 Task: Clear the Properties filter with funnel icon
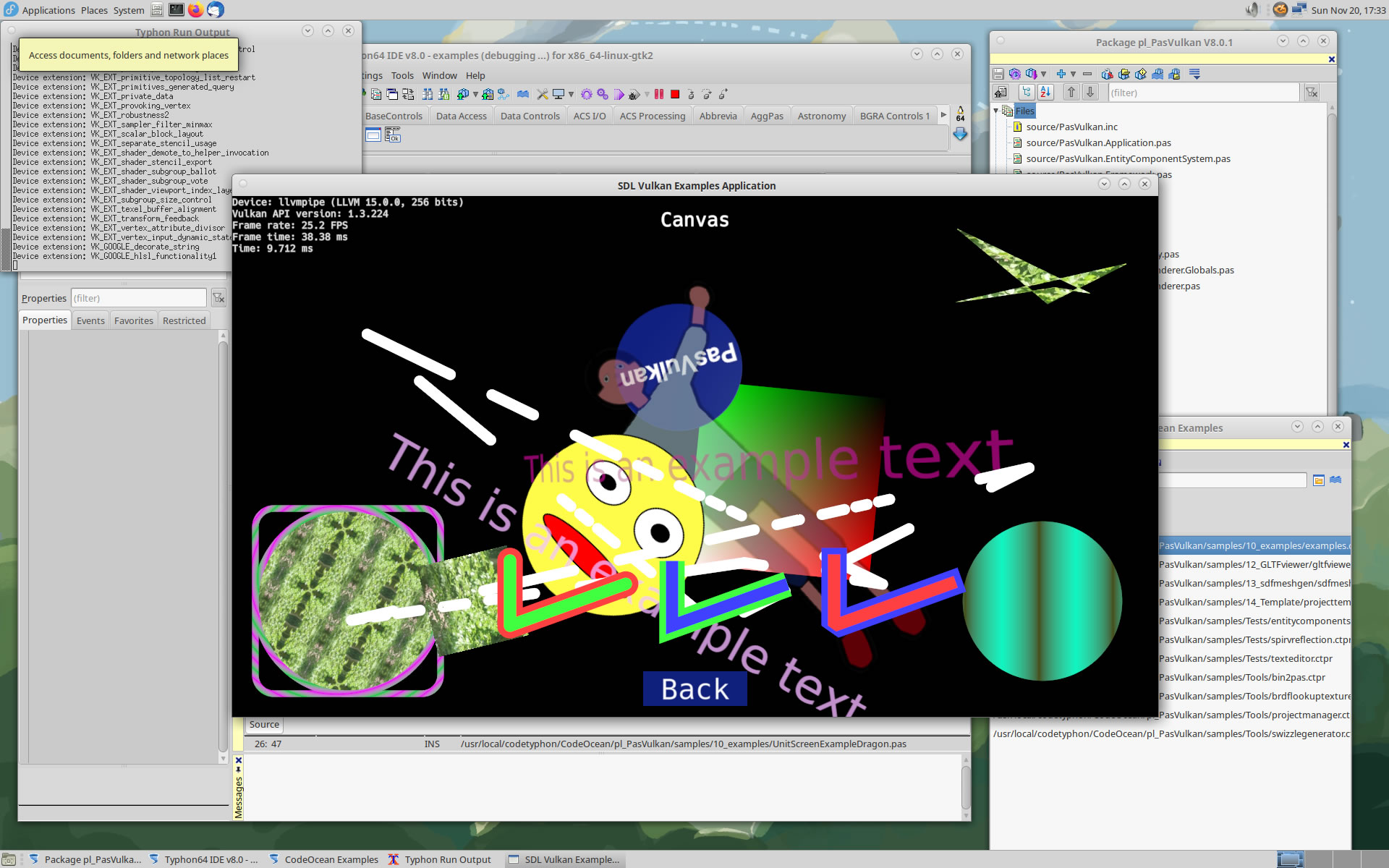(218, 298)
